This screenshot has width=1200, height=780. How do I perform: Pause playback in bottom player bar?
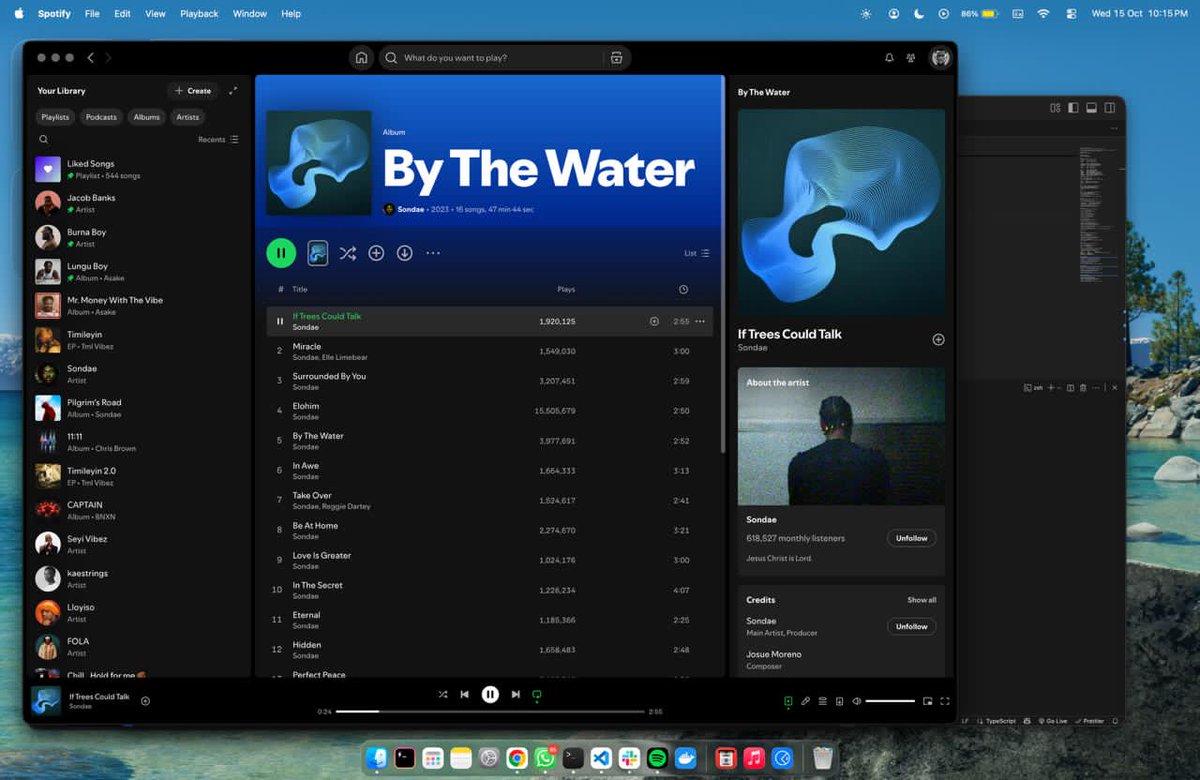pyautogui.click(x=490, y=694)
